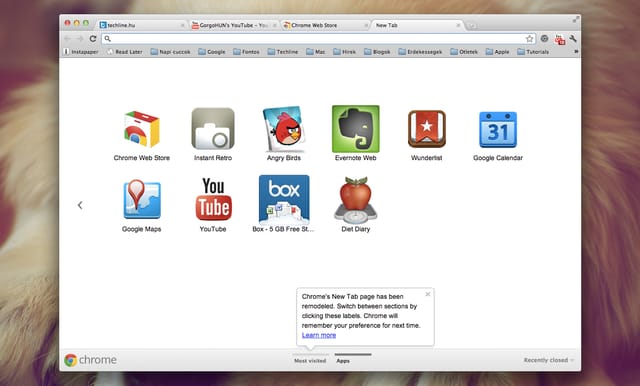Image resolution: width=640 pixels, height=386 pixels.
Task: Switch to the Most visited section
Action: 310,361
